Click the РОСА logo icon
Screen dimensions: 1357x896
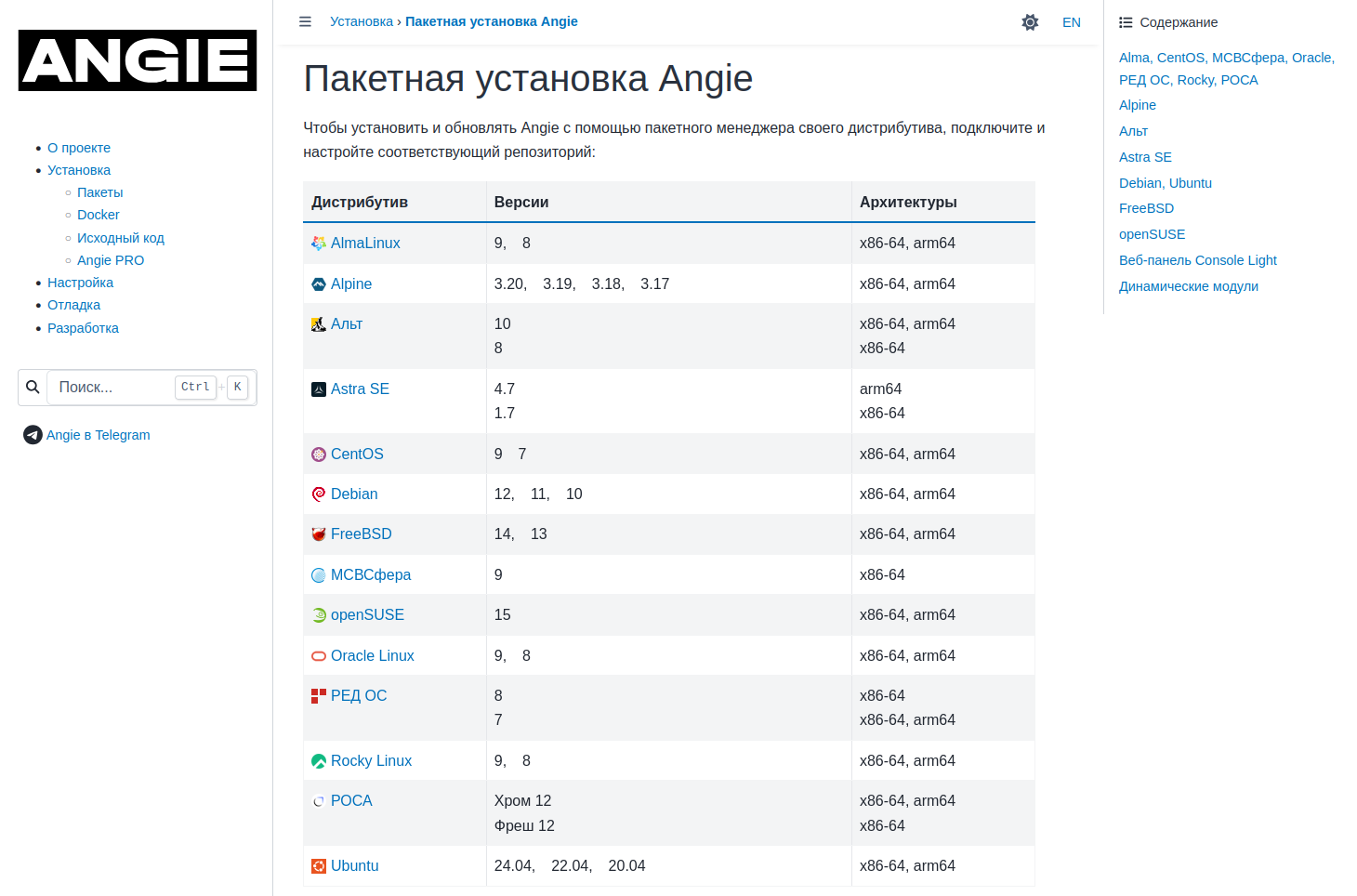pyautogui.click(x=319, y=800)
